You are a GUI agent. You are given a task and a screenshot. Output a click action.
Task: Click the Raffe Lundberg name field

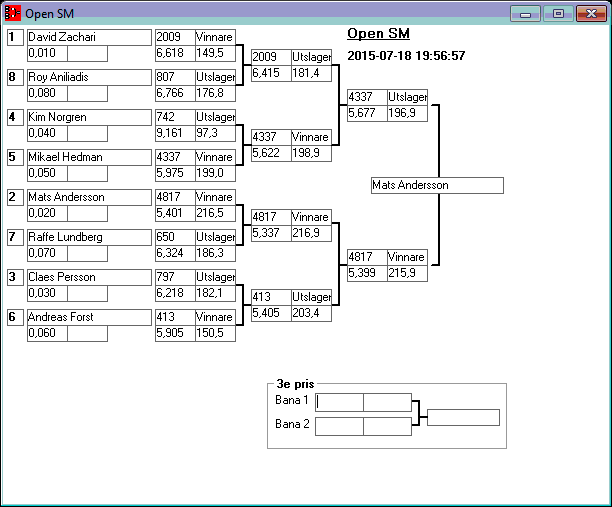(88, 237)
